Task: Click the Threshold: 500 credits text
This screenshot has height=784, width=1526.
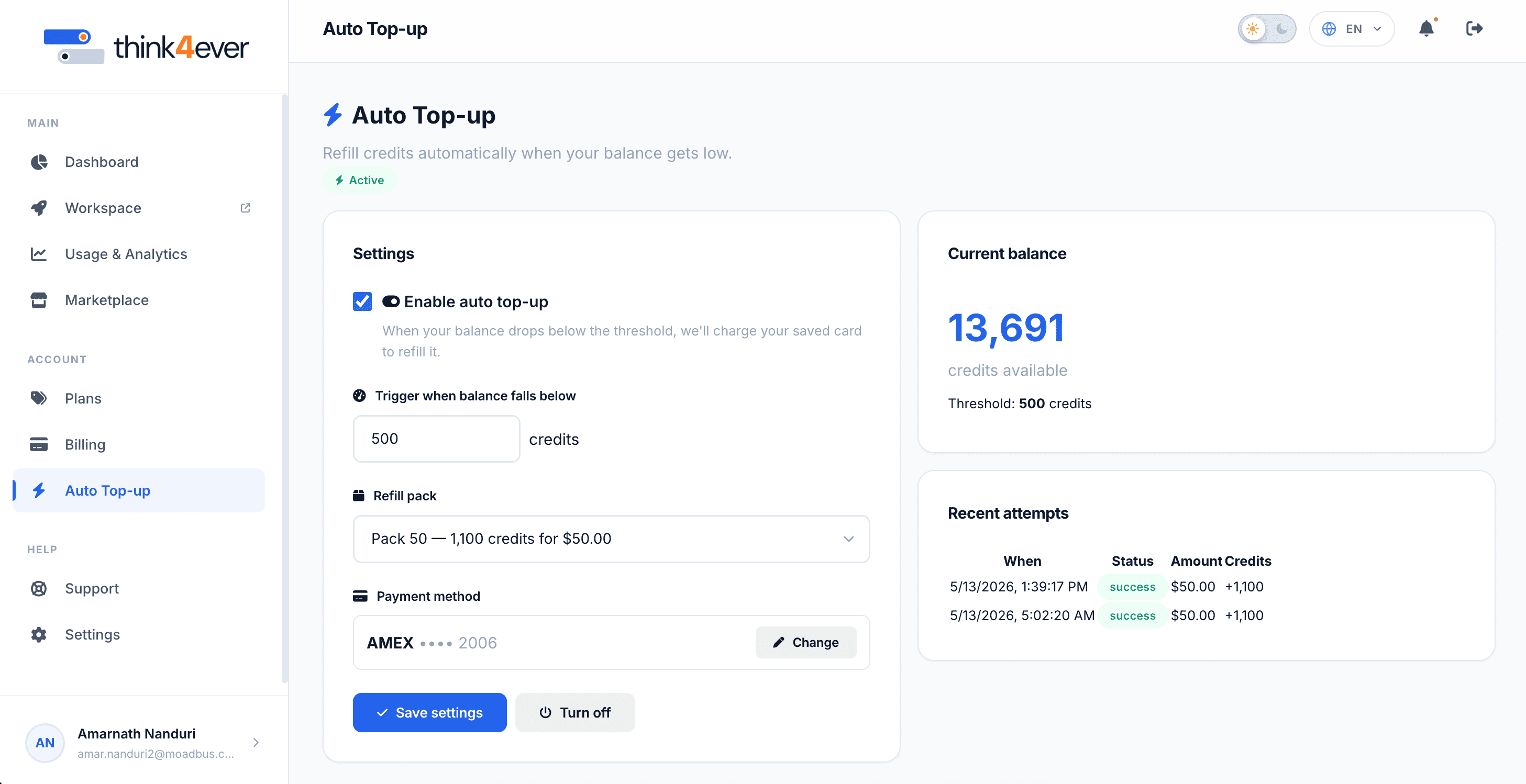Action: point(1020,404)
